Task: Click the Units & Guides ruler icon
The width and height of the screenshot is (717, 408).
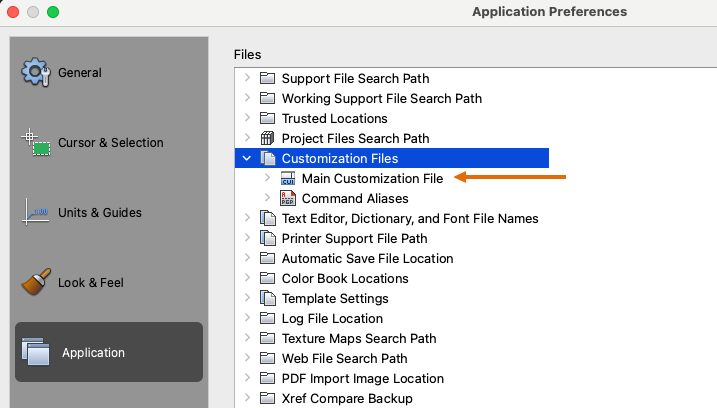Action: tap(36, 212)
